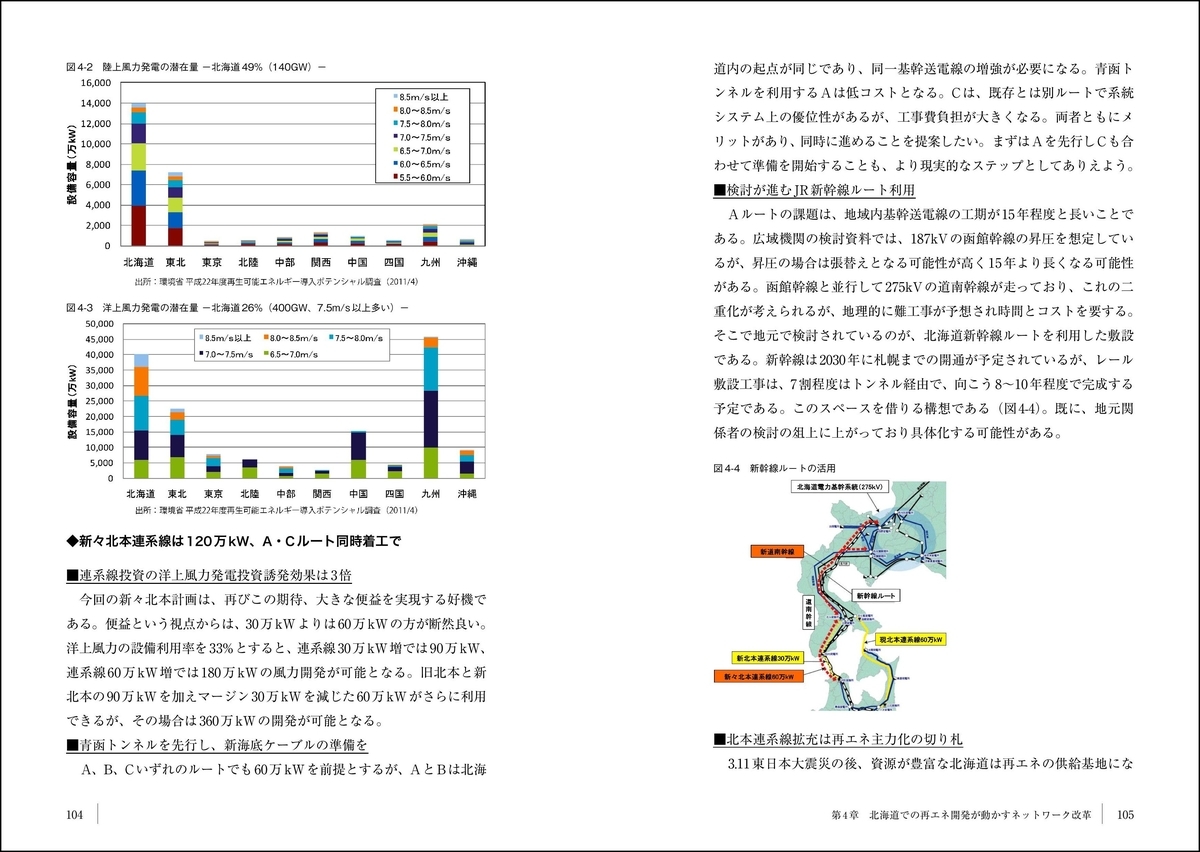The height and width of the screenshot is (852, 1200).
Task: Click the yellow 現北本連系線60万kW map label
Action: click(913, 637)
